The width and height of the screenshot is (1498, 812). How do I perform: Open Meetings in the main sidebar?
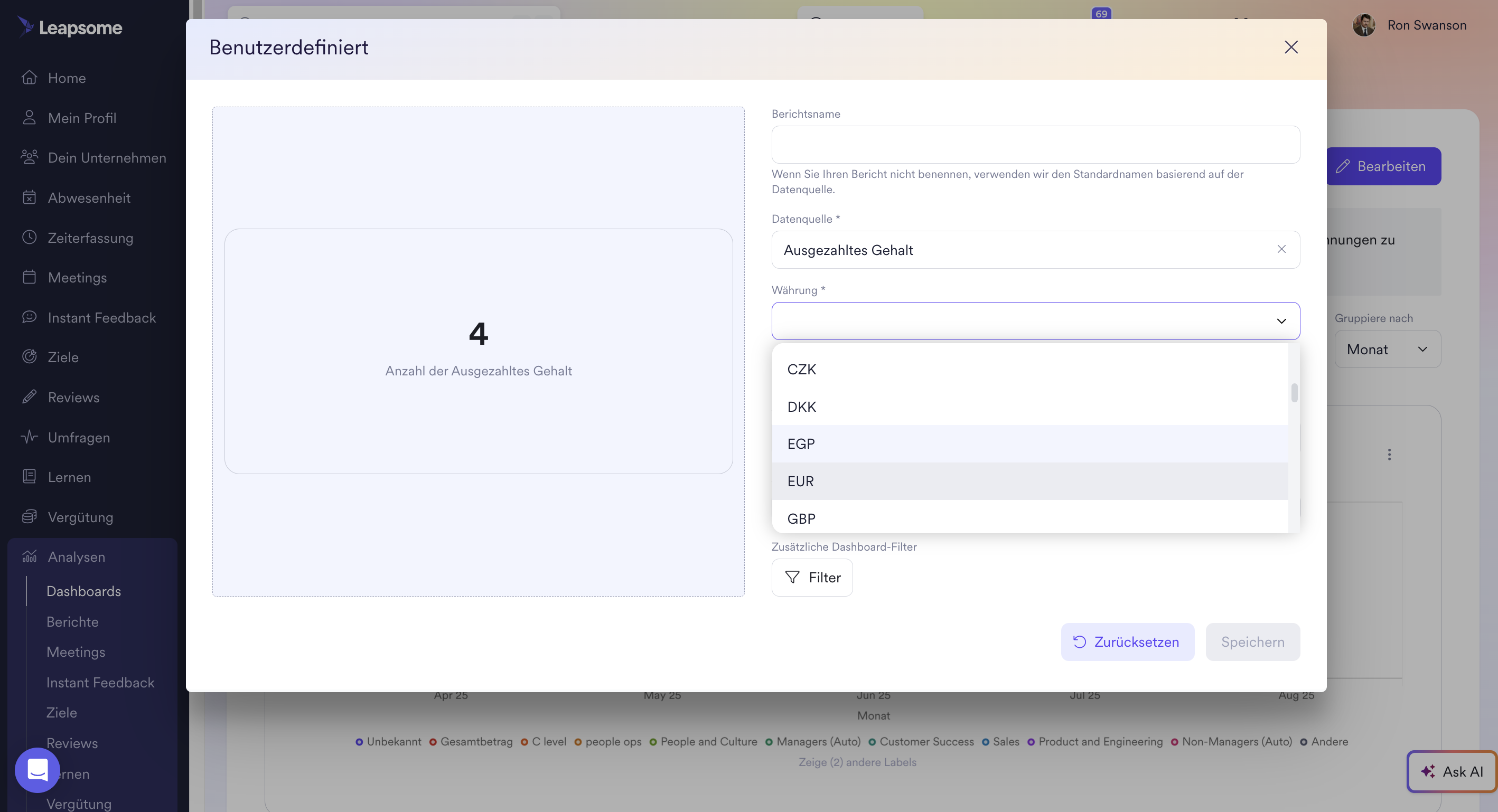point(77,277)
